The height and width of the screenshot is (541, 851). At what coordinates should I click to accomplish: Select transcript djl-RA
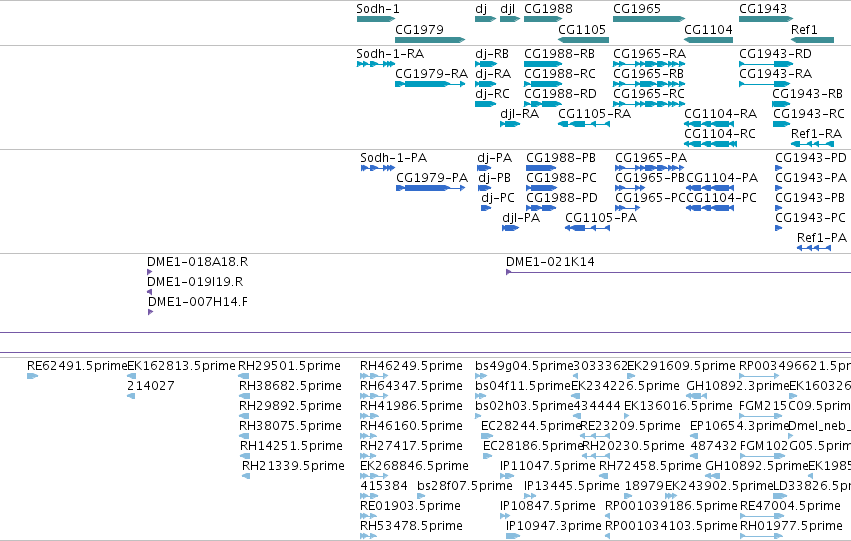point(510,124)
